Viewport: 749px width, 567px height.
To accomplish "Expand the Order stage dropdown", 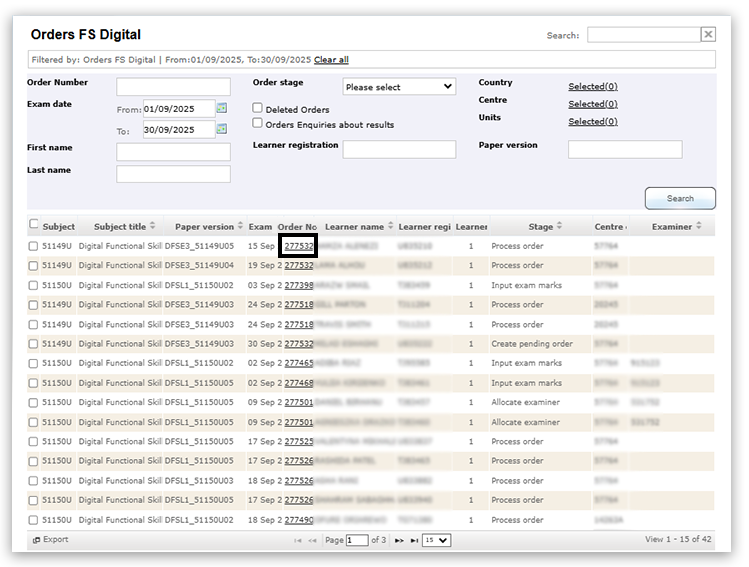I will (x=399, y=87).
